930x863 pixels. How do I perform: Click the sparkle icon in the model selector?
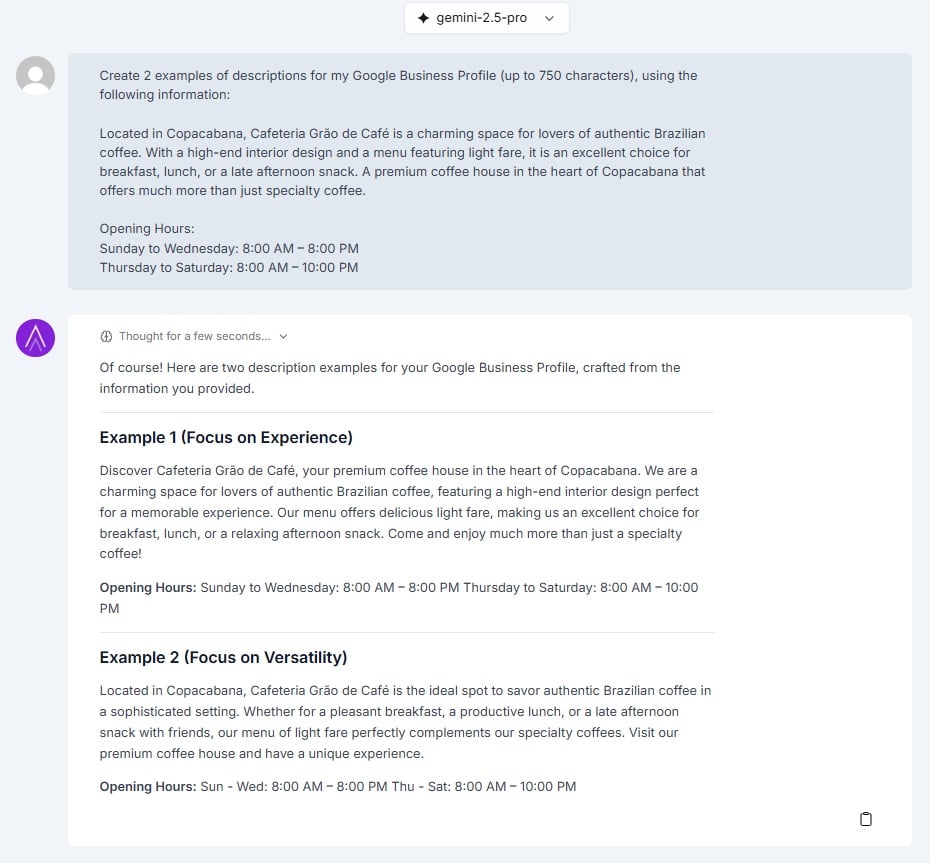(x=424, y=17)
